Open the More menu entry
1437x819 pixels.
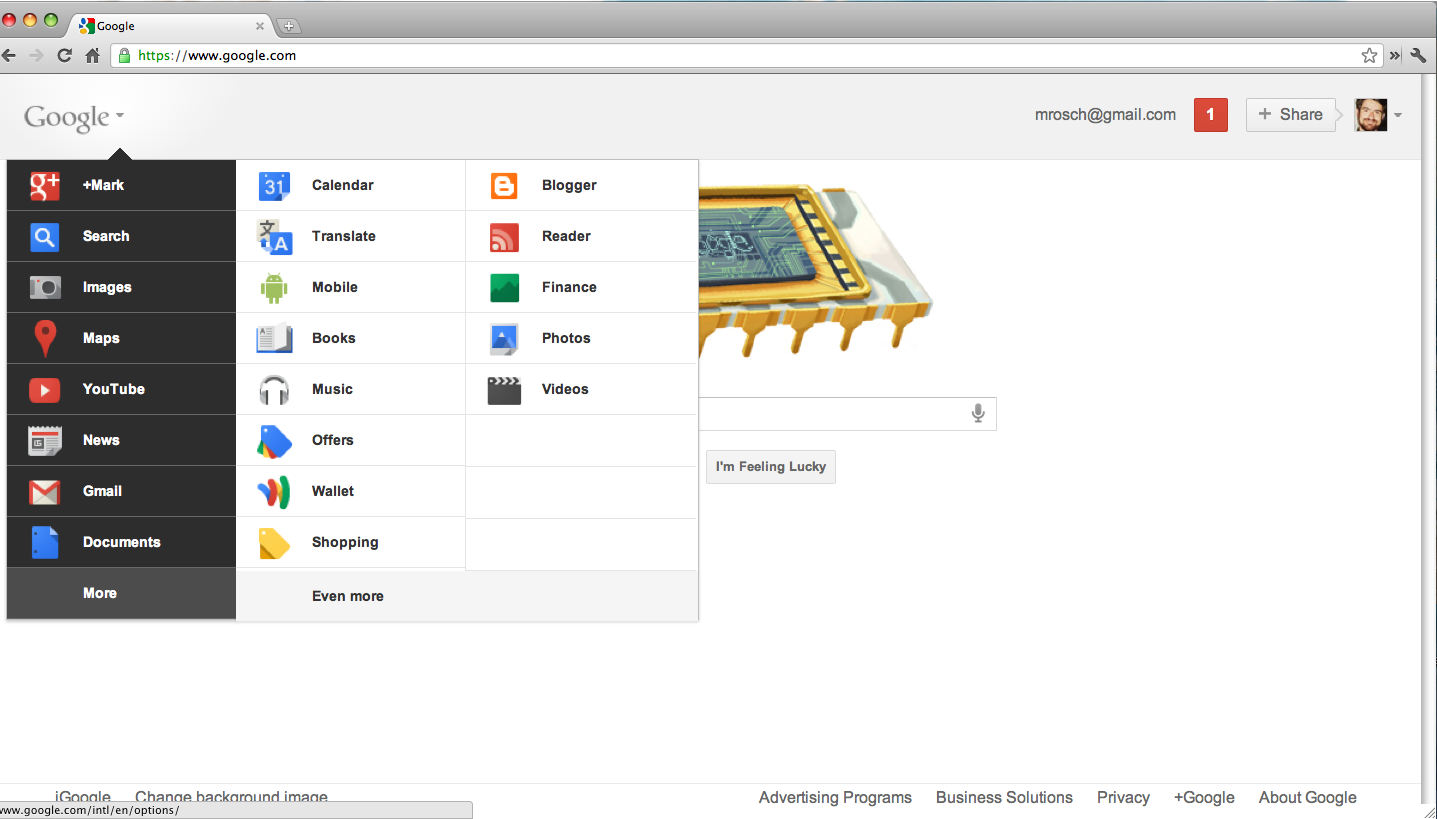[x=121, y=593]
